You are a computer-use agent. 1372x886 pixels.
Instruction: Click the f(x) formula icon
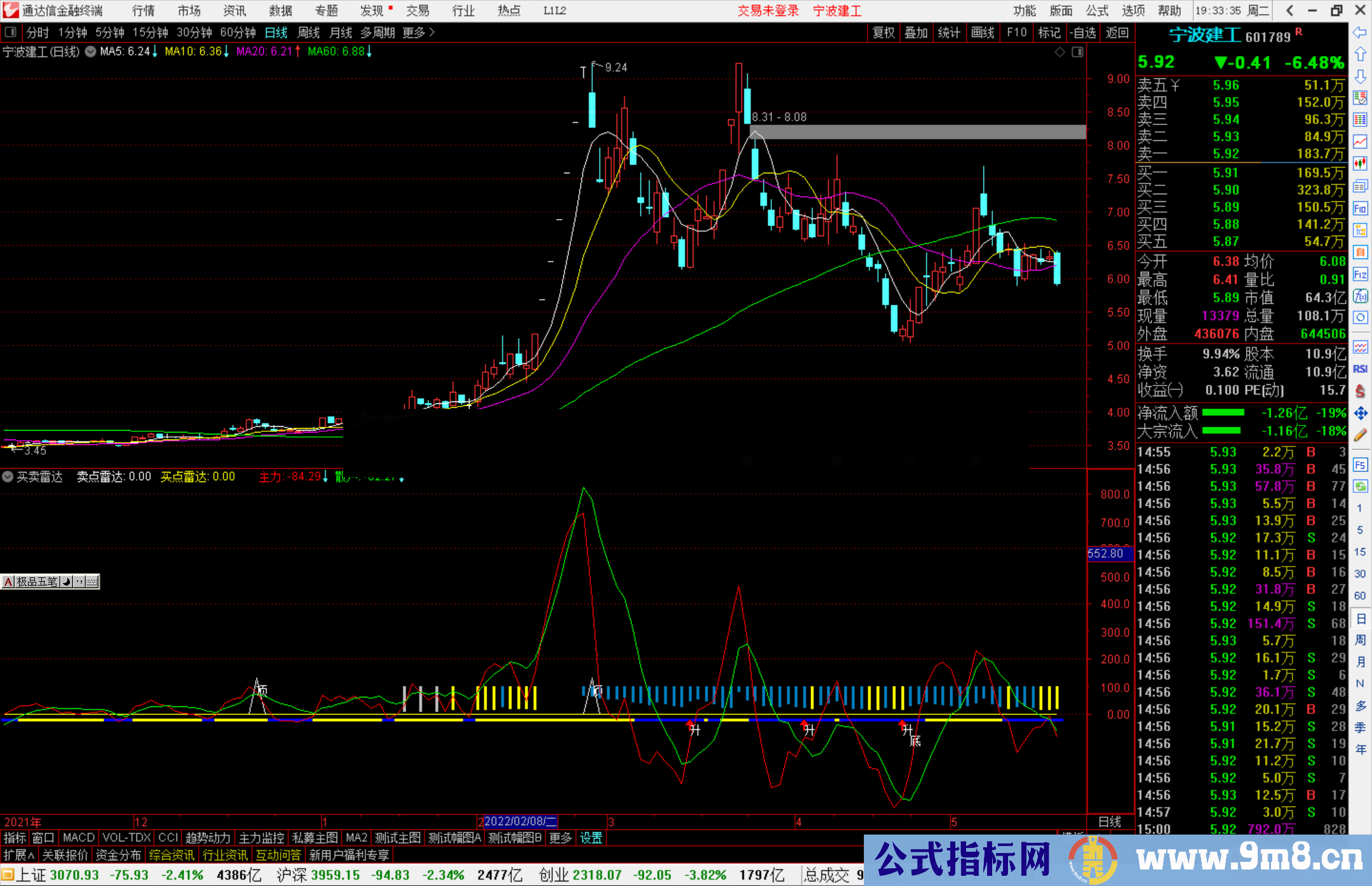1360,296
